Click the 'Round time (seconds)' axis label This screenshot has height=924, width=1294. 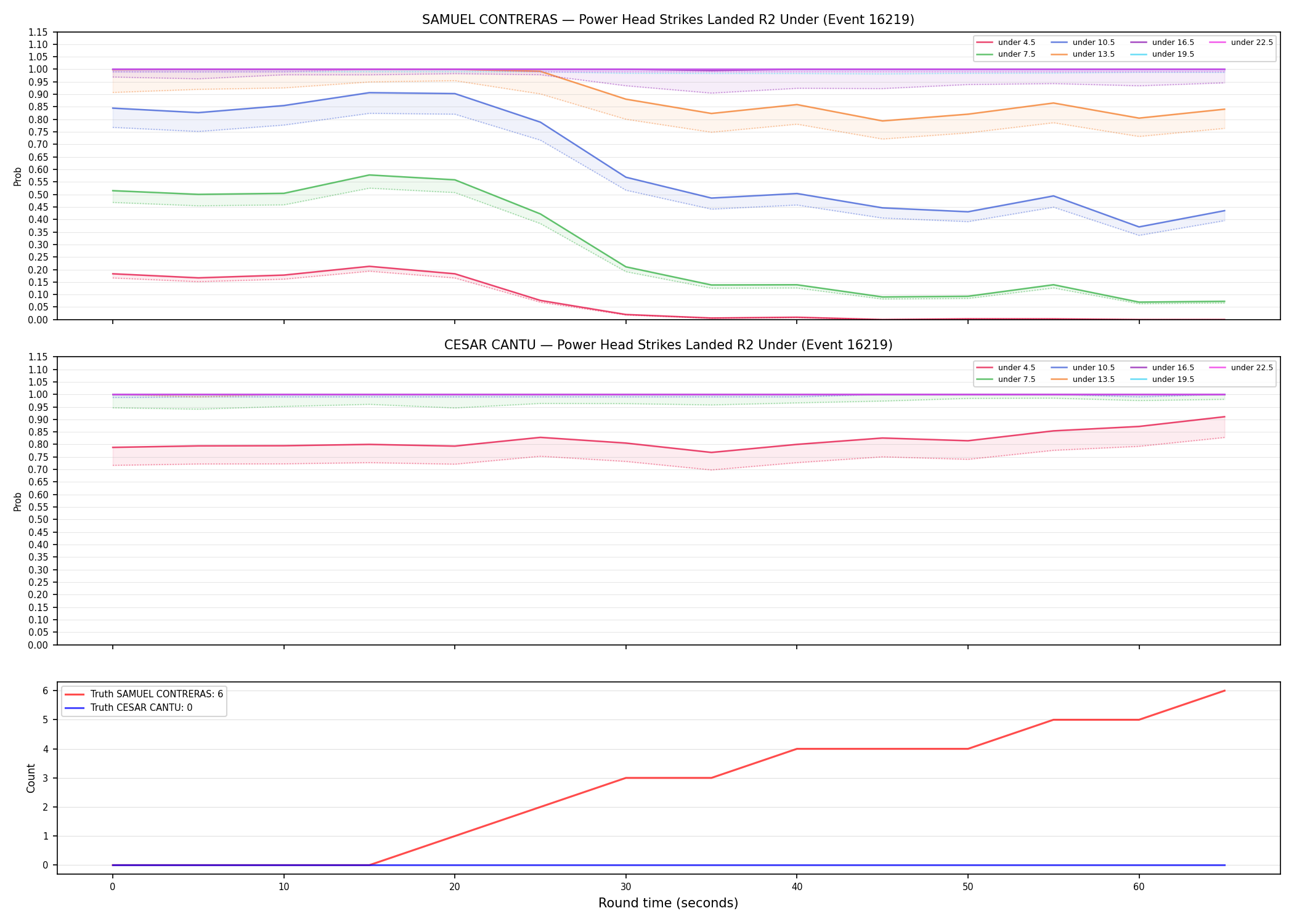(668, 903)
